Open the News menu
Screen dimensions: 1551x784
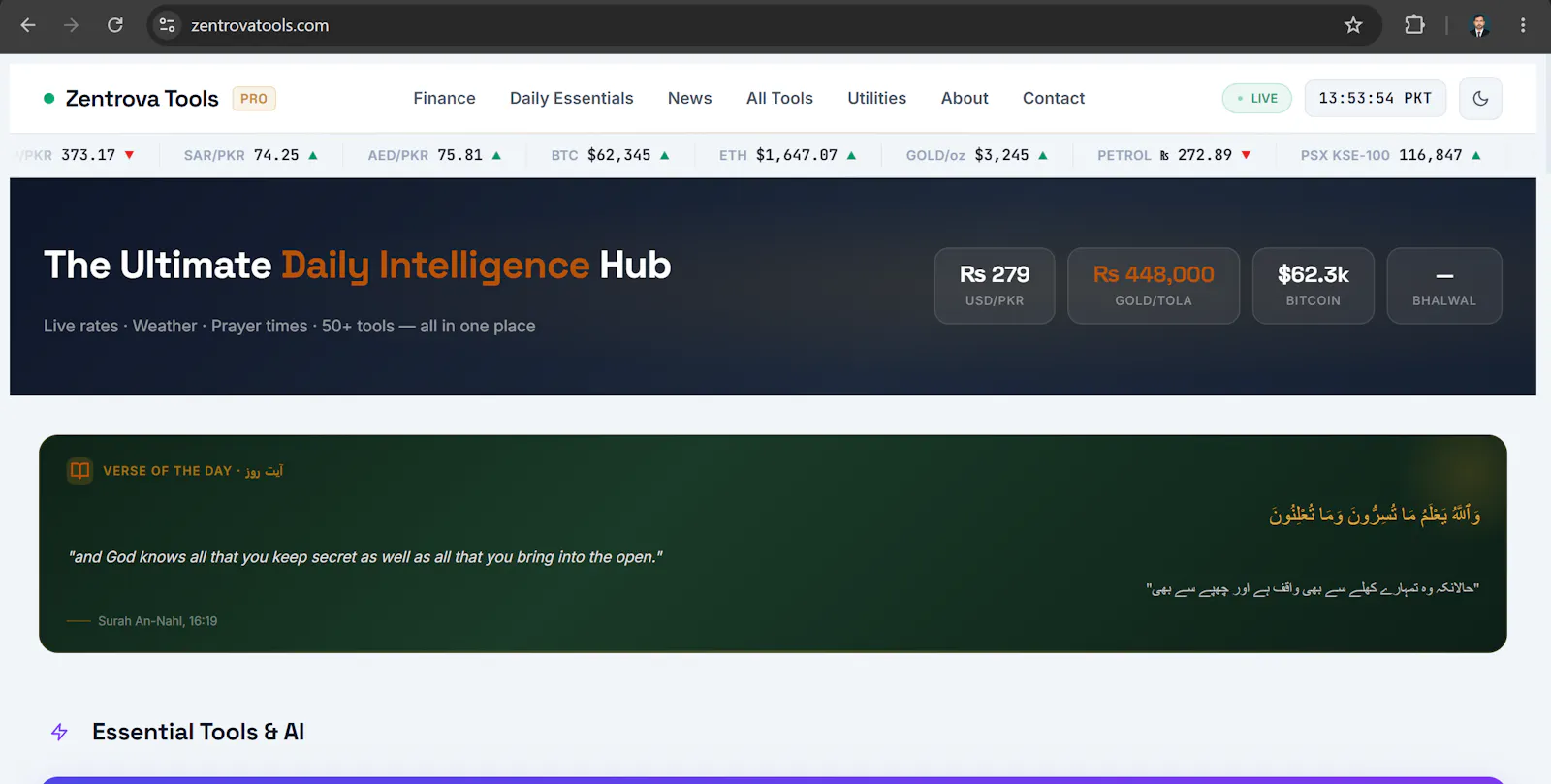[x=689, y=98]
